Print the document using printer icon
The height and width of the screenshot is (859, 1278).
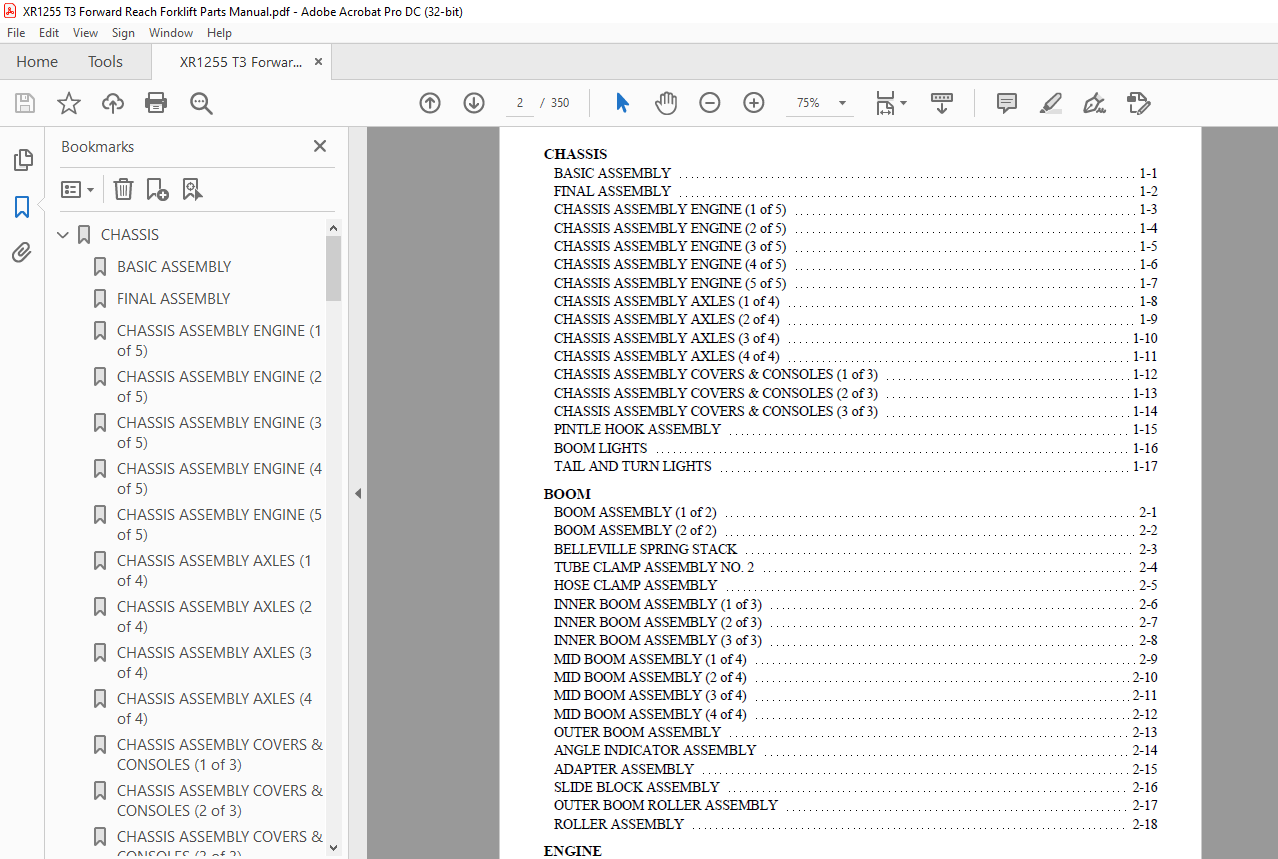[x=156, y=103]
